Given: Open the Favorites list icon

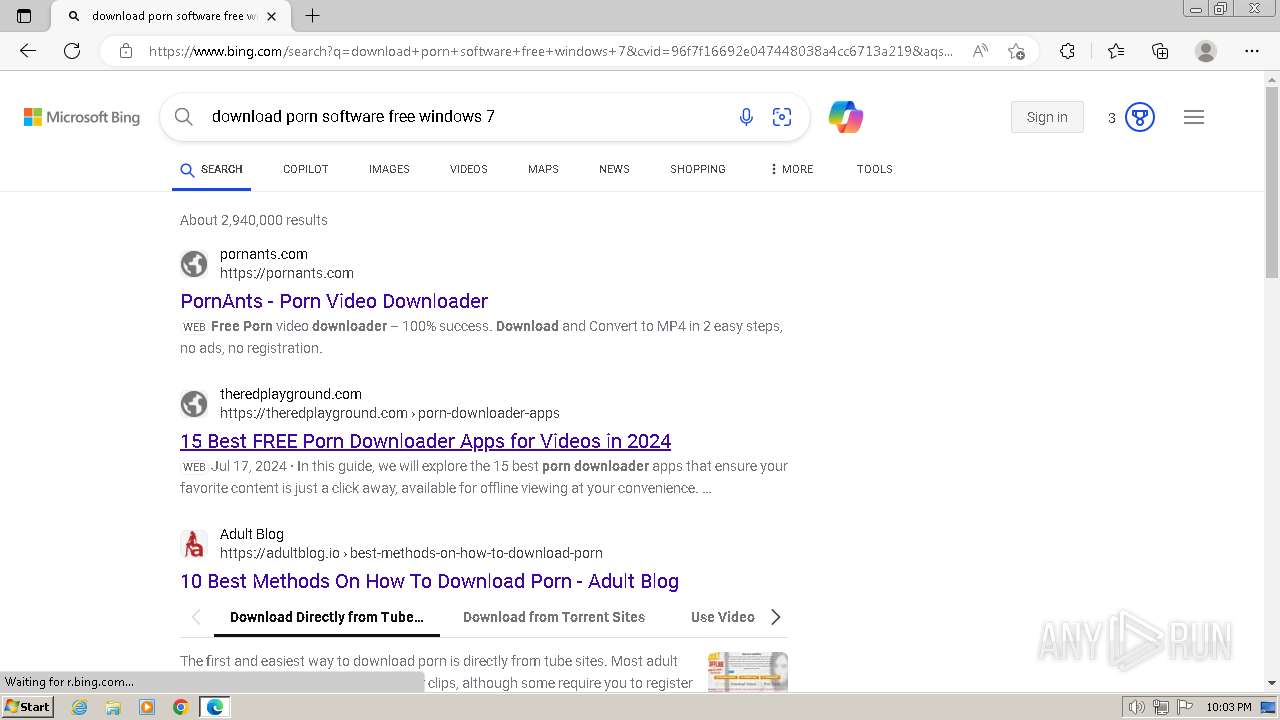Looking at the screenshot, I should pyautogui.click(x=1116, y=51).
